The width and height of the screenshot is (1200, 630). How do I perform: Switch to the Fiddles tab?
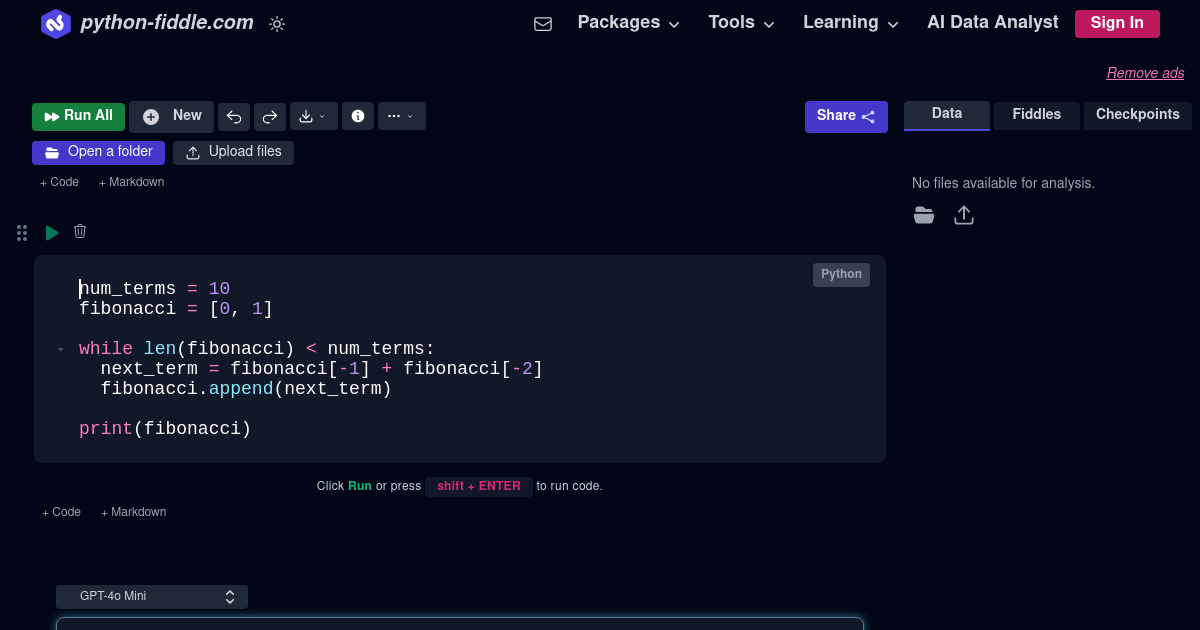point(1036,115)
